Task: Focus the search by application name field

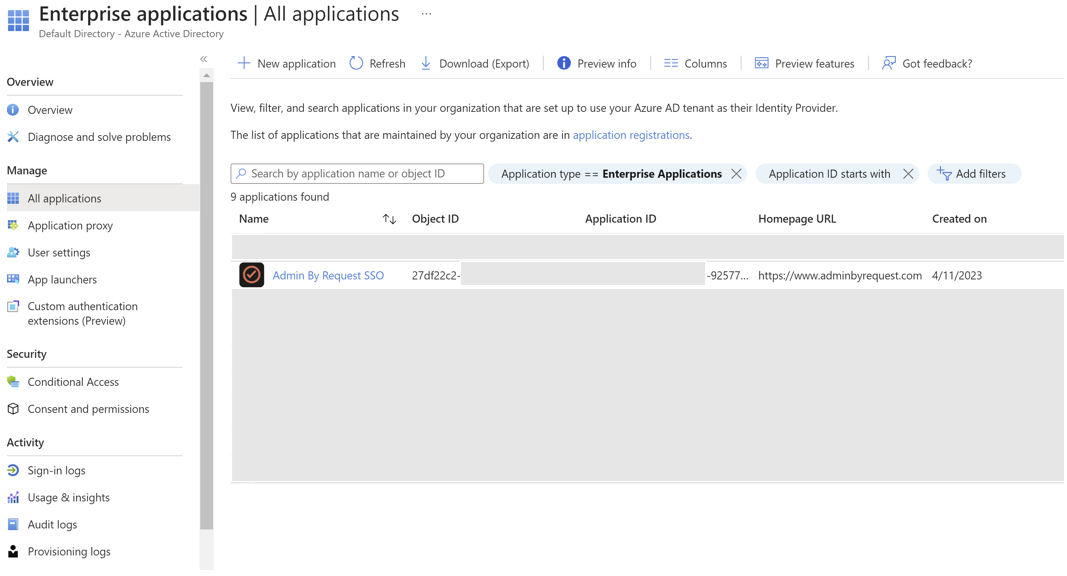Action: (357, 174)
